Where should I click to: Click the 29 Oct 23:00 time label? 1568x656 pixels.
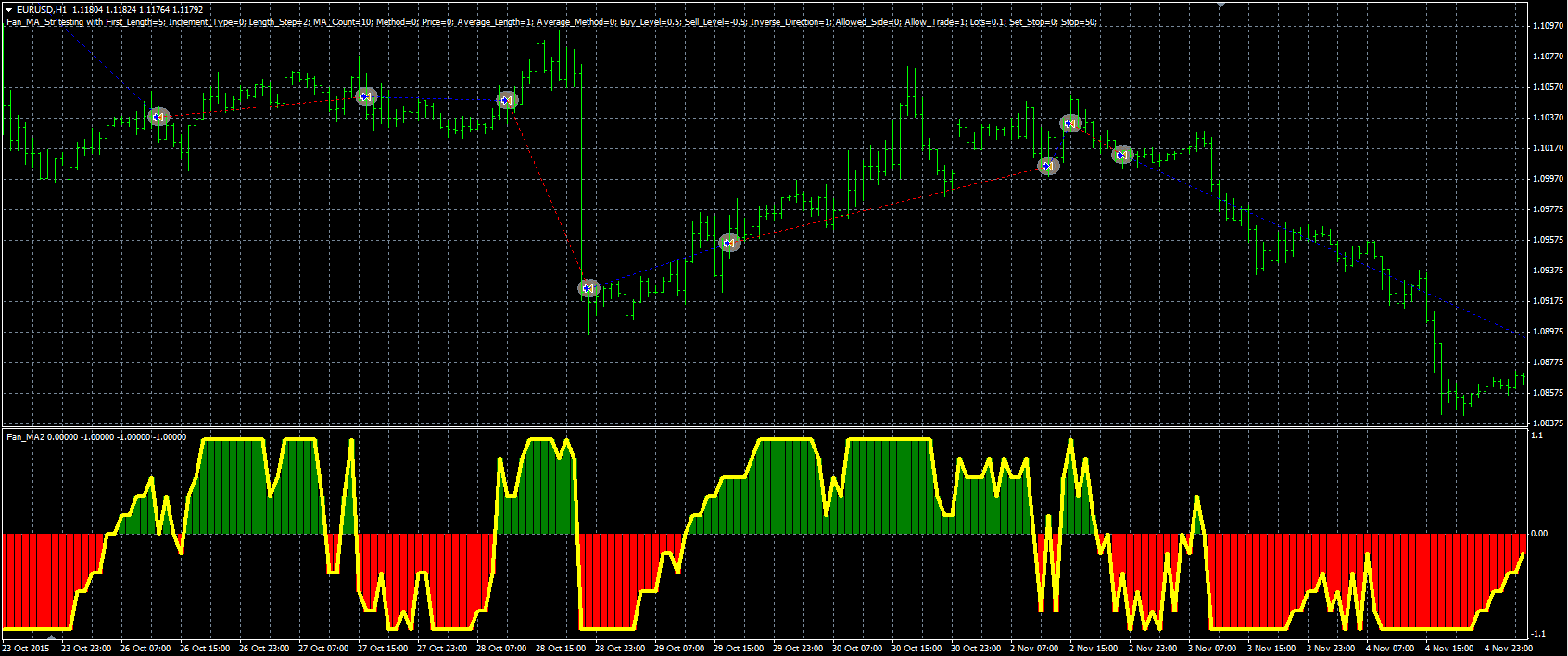(x=798, y=649)
